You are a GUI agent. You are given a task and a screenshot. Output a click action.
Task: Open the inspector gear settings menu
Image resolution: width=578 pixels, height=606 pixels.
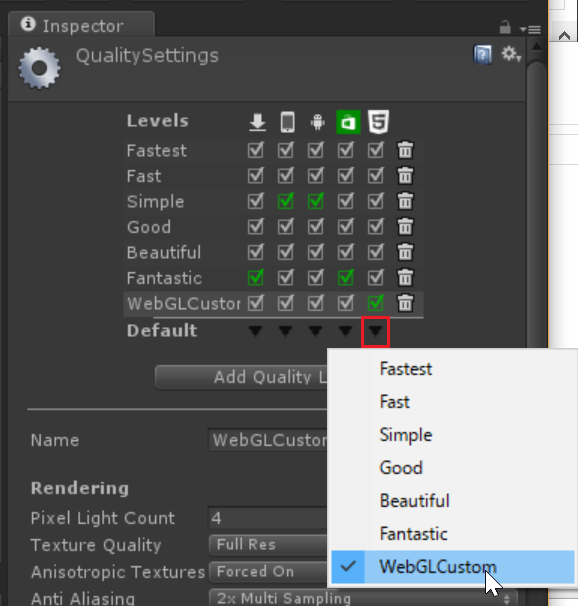click(511, 54)
